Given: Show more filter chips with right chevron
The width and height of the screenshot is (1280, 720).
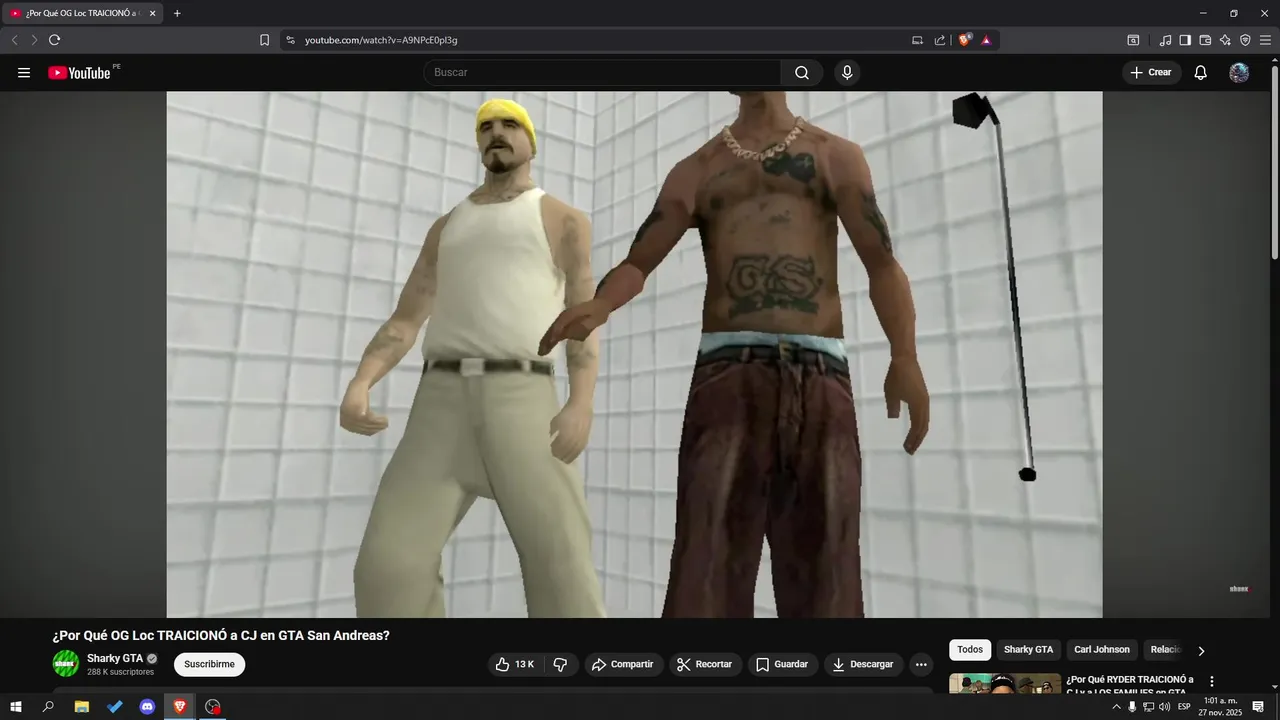Looking at the screenshot, I should click(1201, 651).
